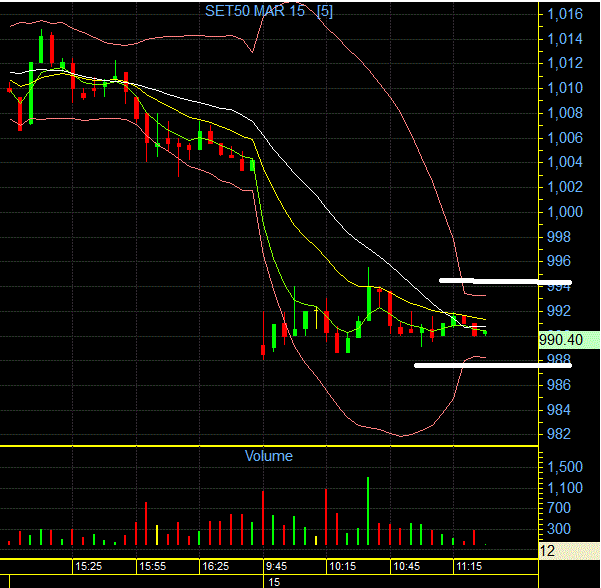The width and height of the screenshot is (601, 588).
Task: Select the 15:25 time axis label
Action: (89, 566)
